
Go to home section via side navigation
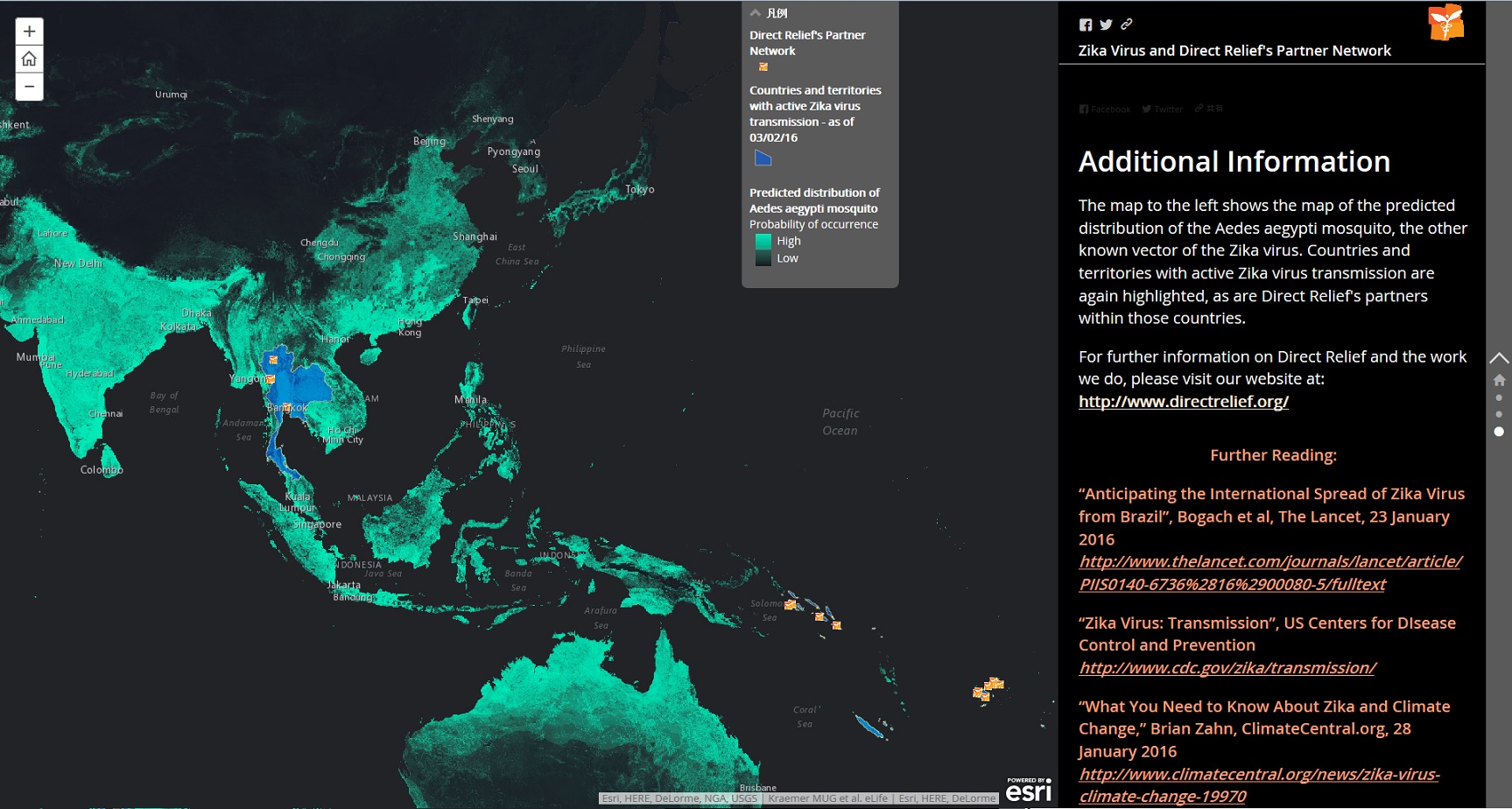pos(1499,380)
